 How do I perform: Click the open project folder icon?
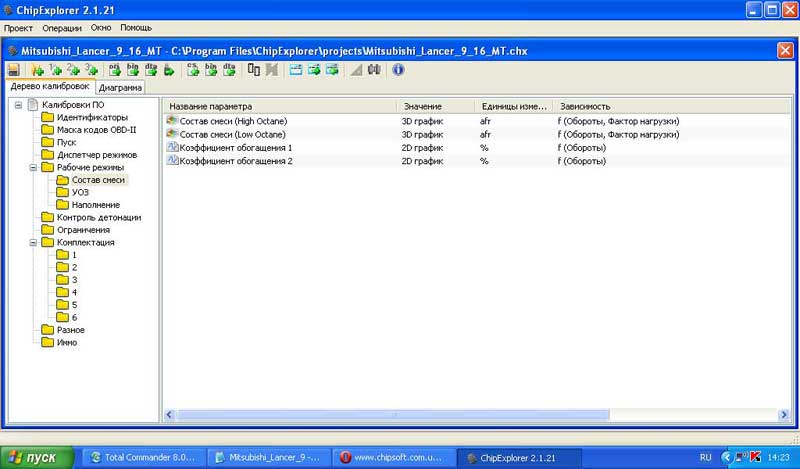coord(37,70)
